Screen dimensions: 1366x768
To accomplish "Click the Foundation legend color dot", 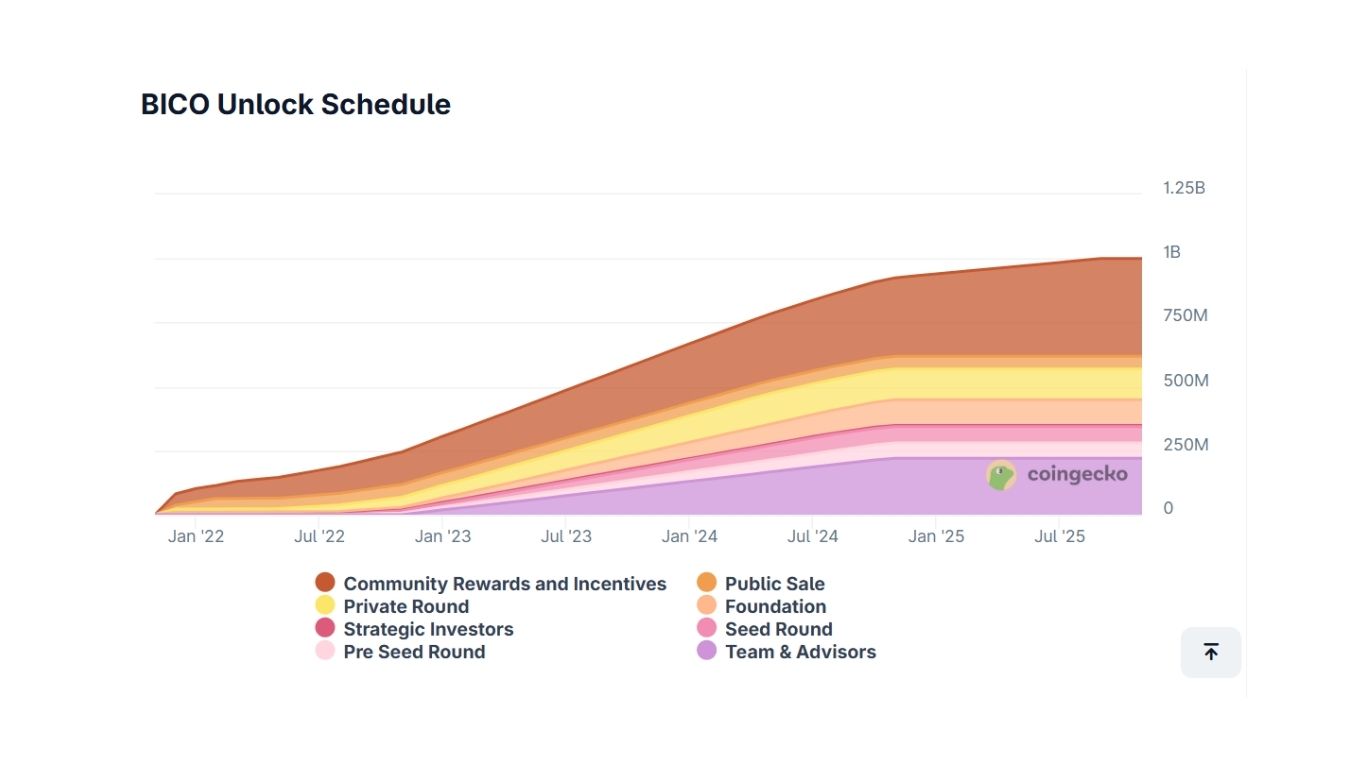I will click(x=707, y=606).
